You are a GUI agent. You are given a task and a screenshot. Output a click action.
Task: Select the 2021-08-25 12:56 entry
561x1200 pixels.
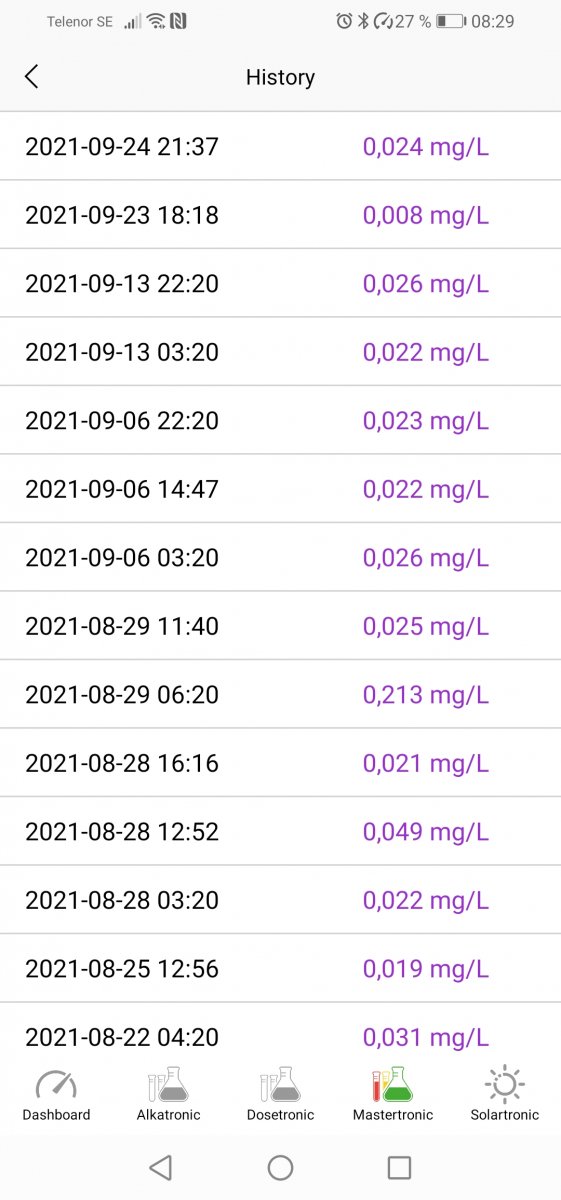(x=280, y=968)
